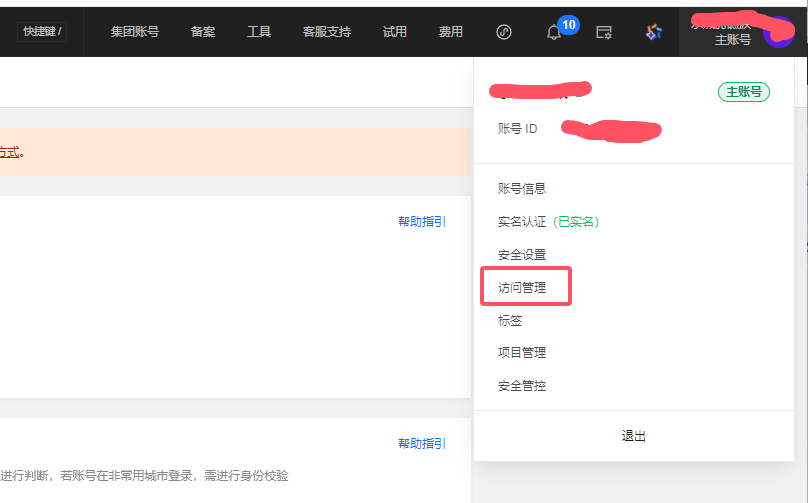Expand the 费用 menu
The width and height of the screenshot is (808, 503).
coord(450,32)
